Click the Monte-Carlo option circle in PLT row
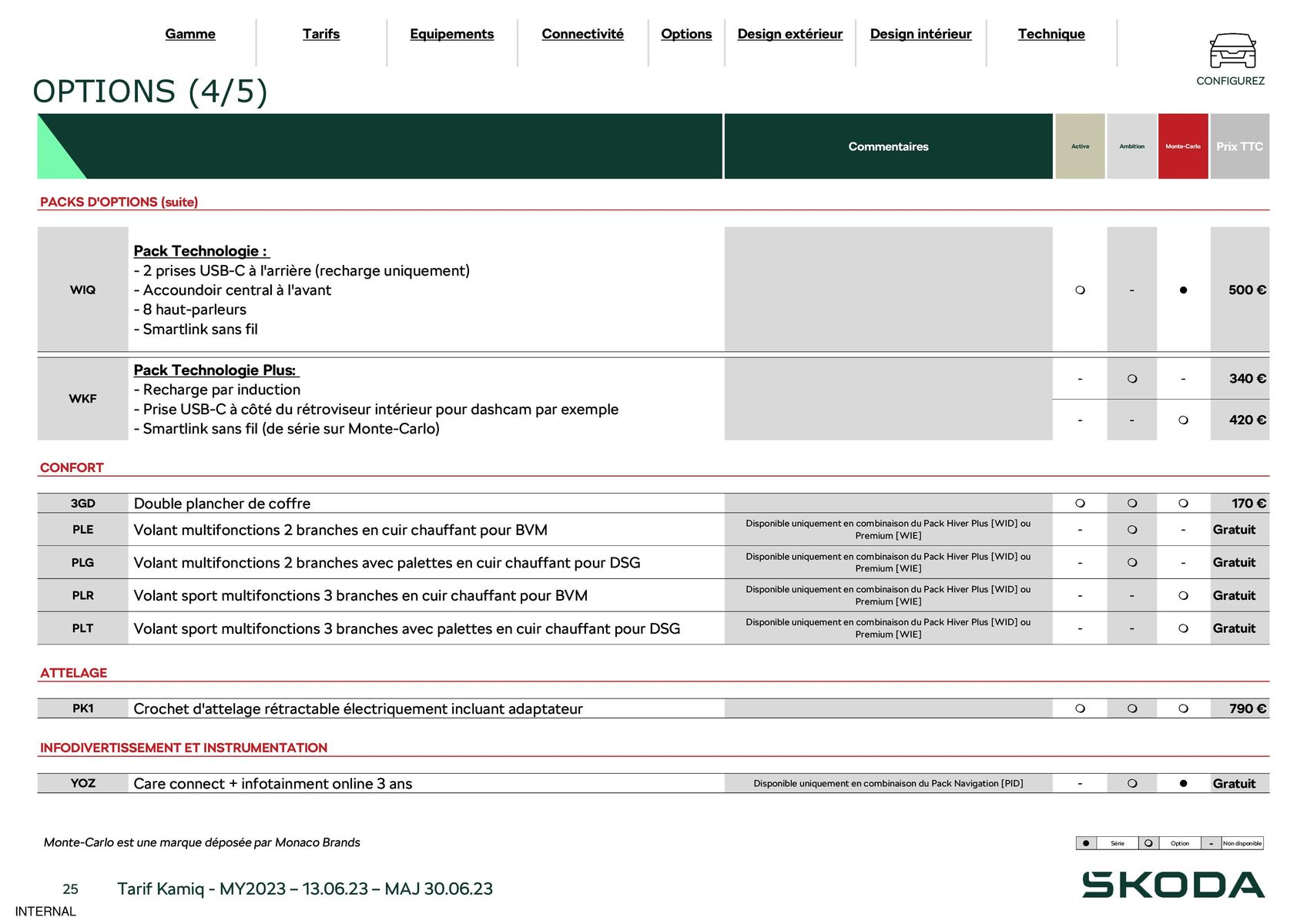The width and height of the screenshot is (1307, 924). point(1183,629)
